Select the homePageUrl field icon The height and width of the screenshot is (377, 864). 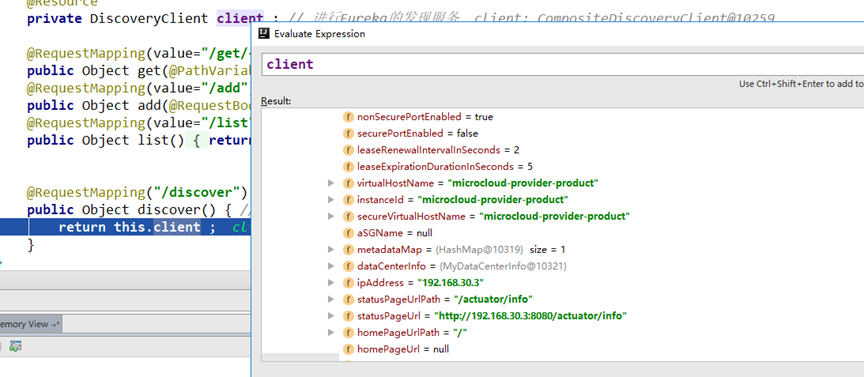click(x=348, y=349)
